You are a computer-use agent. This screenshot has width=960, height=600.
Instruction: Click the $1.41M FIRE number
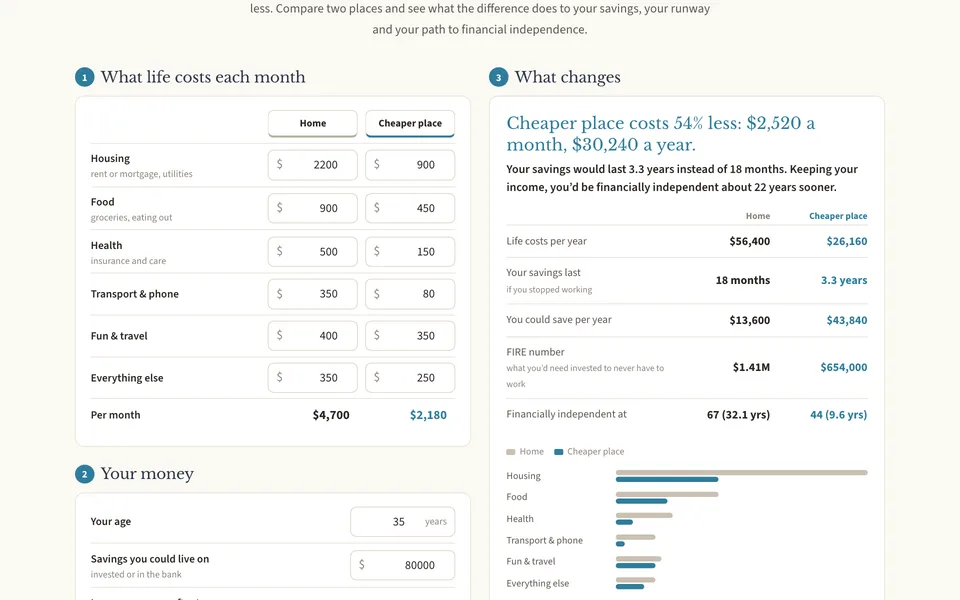[751, 367]
